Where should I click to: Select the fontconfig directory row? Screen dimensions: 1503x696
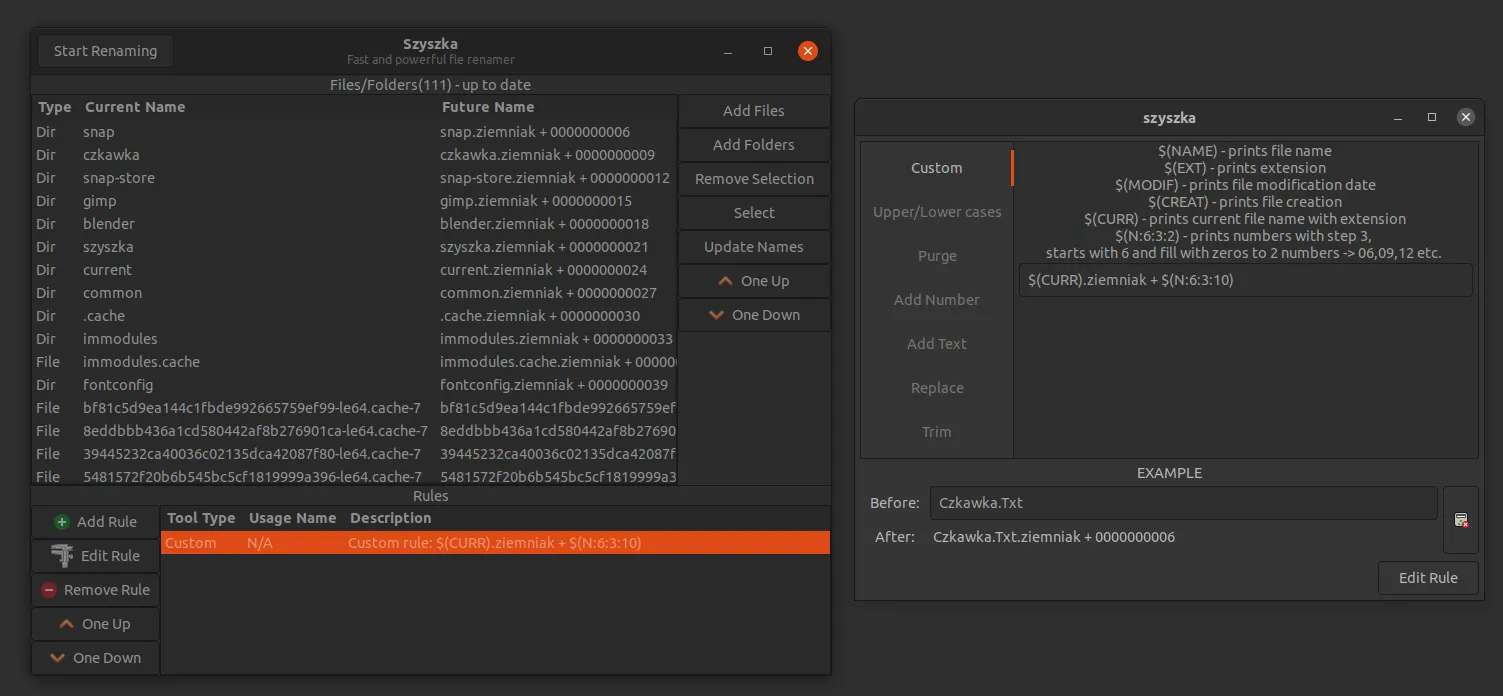point(355,385)
